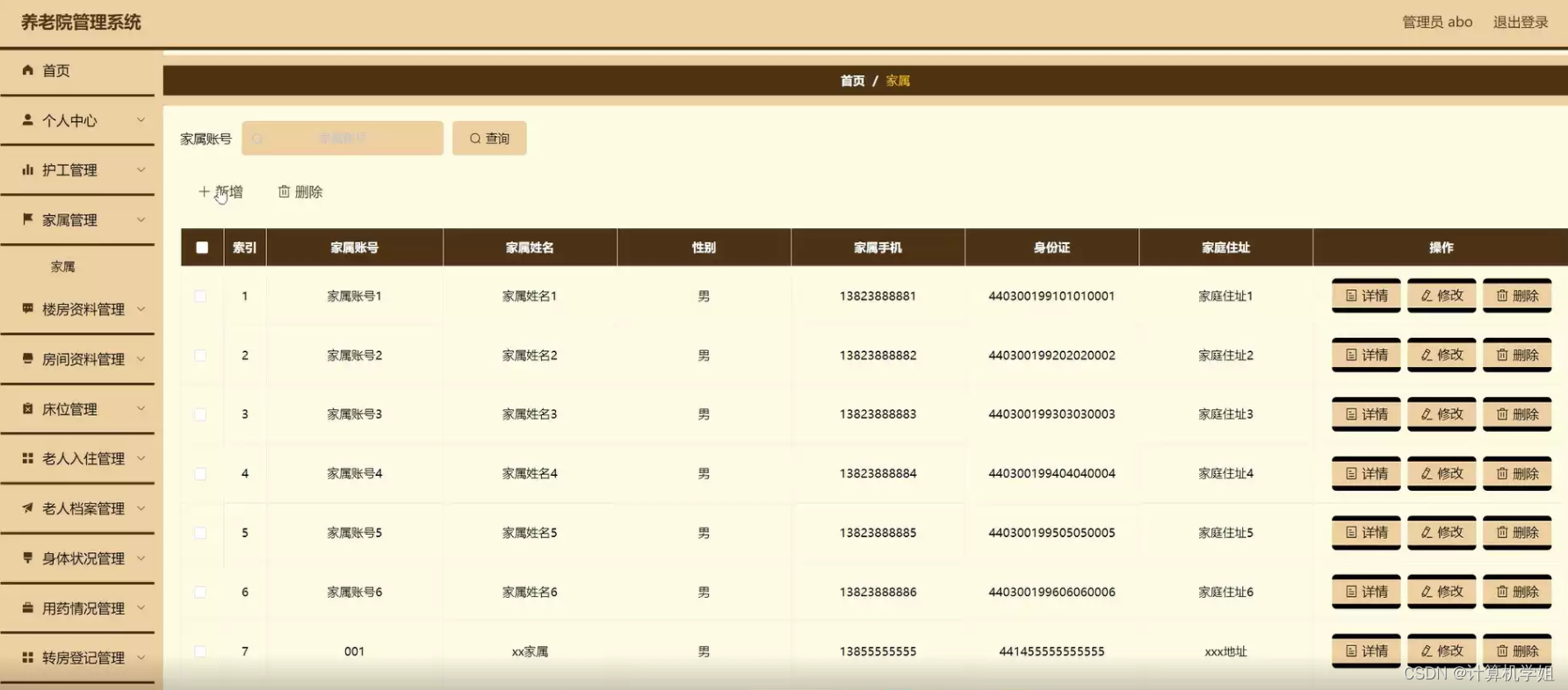Open 详情 for row 家属账号4
This screenshot has height=690, width=1568.
tap(1366, 474)
